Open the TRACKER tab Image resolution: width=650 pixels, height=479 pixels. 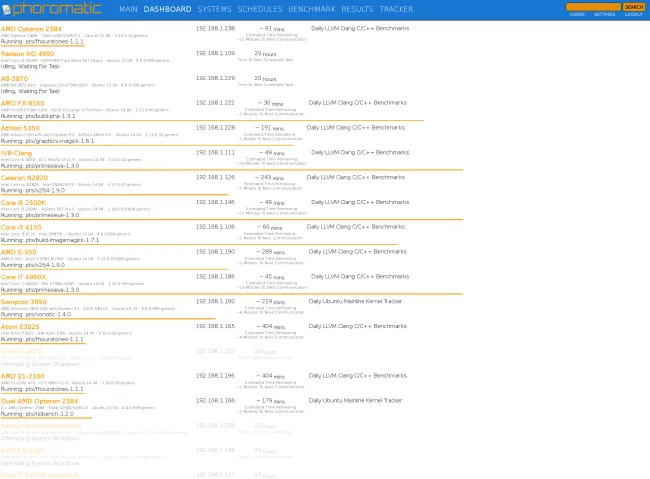tap(396, 9)
